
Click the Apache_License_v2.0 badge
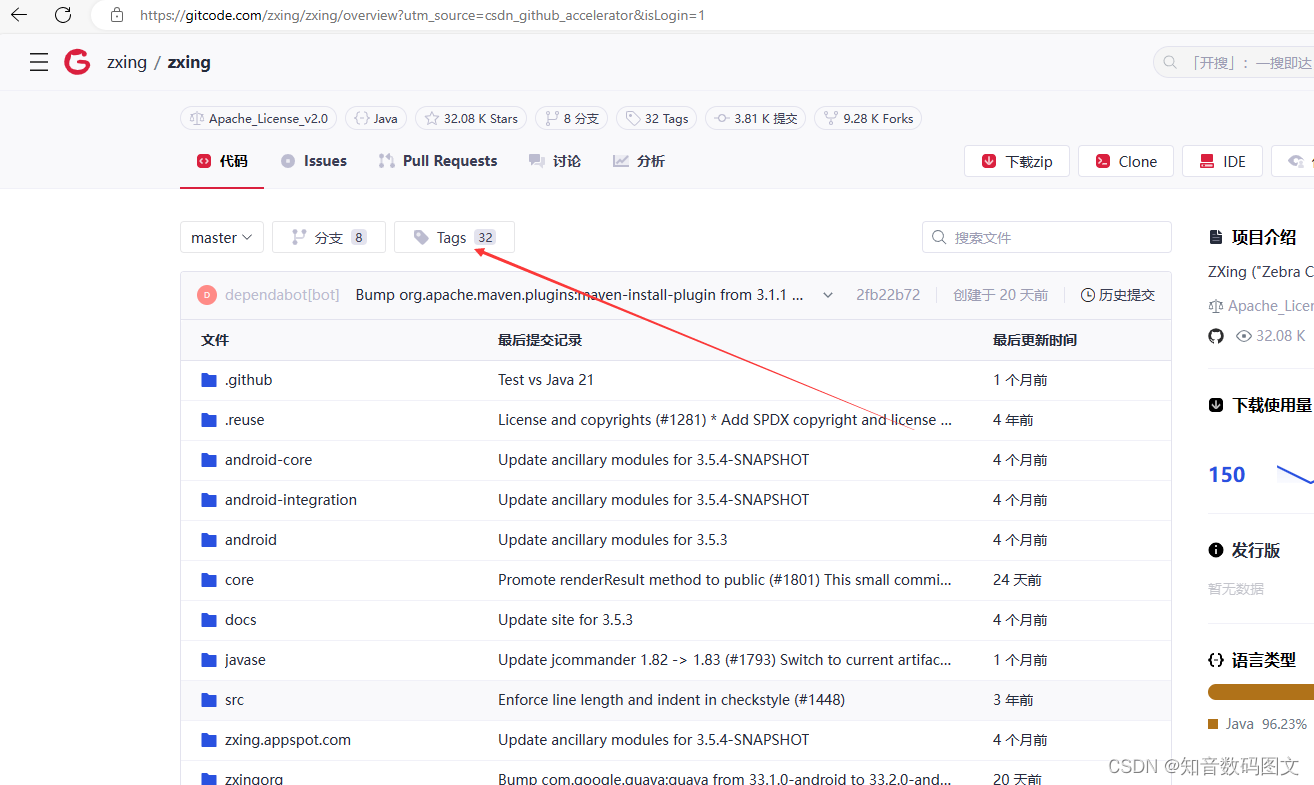[259, 118]
